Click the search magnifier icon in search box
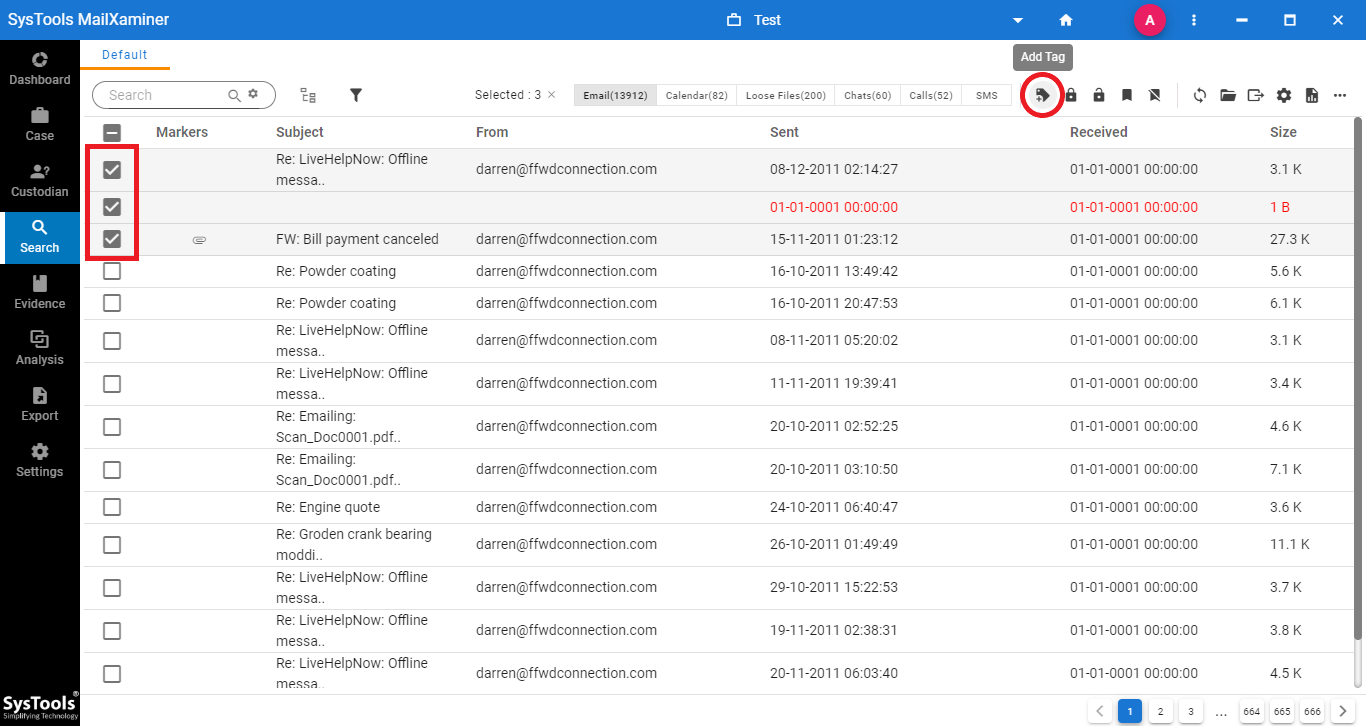 pyautogui.click(x=234, y=95)
